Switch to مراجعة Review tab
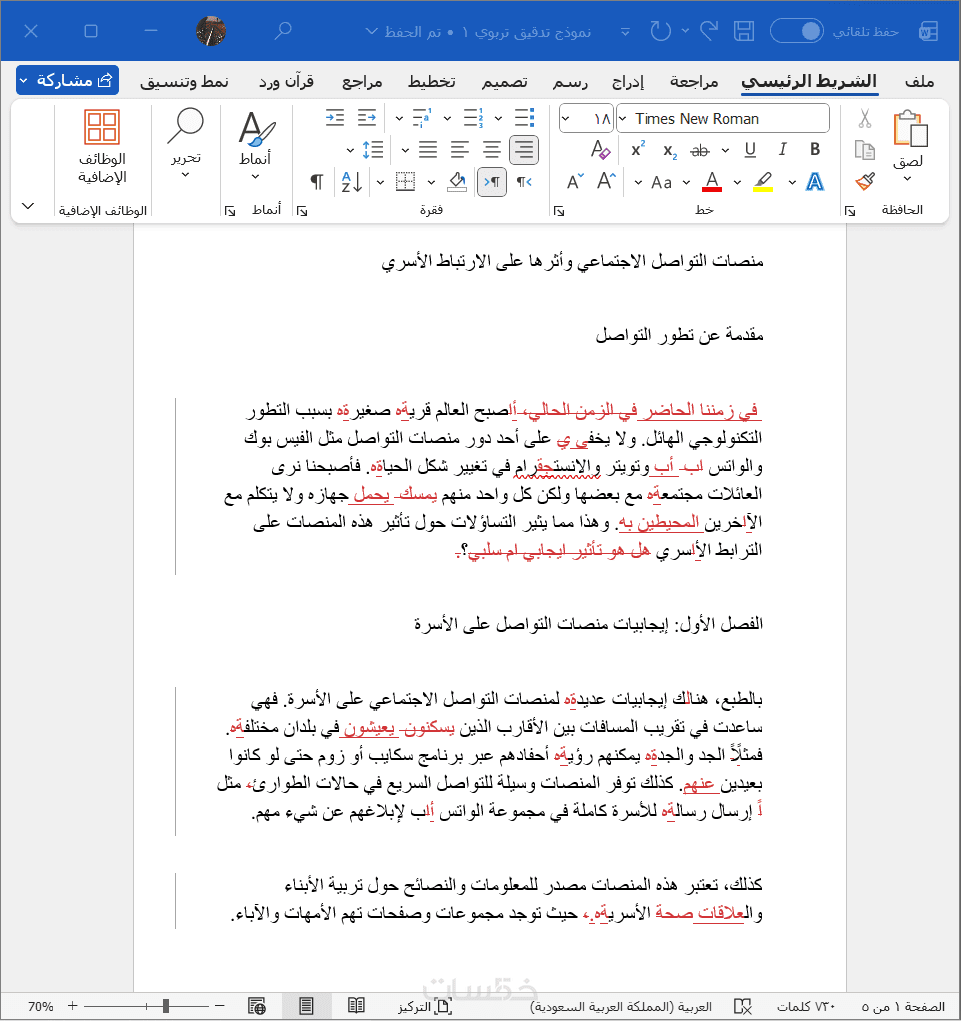The image size is (961, 1021). point(694,81)
